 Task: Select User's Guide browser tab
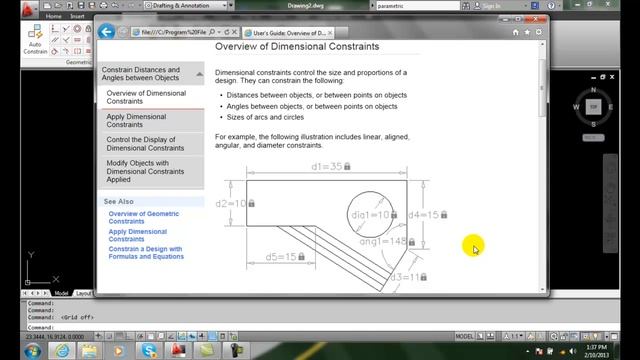(x=288, y=33)
